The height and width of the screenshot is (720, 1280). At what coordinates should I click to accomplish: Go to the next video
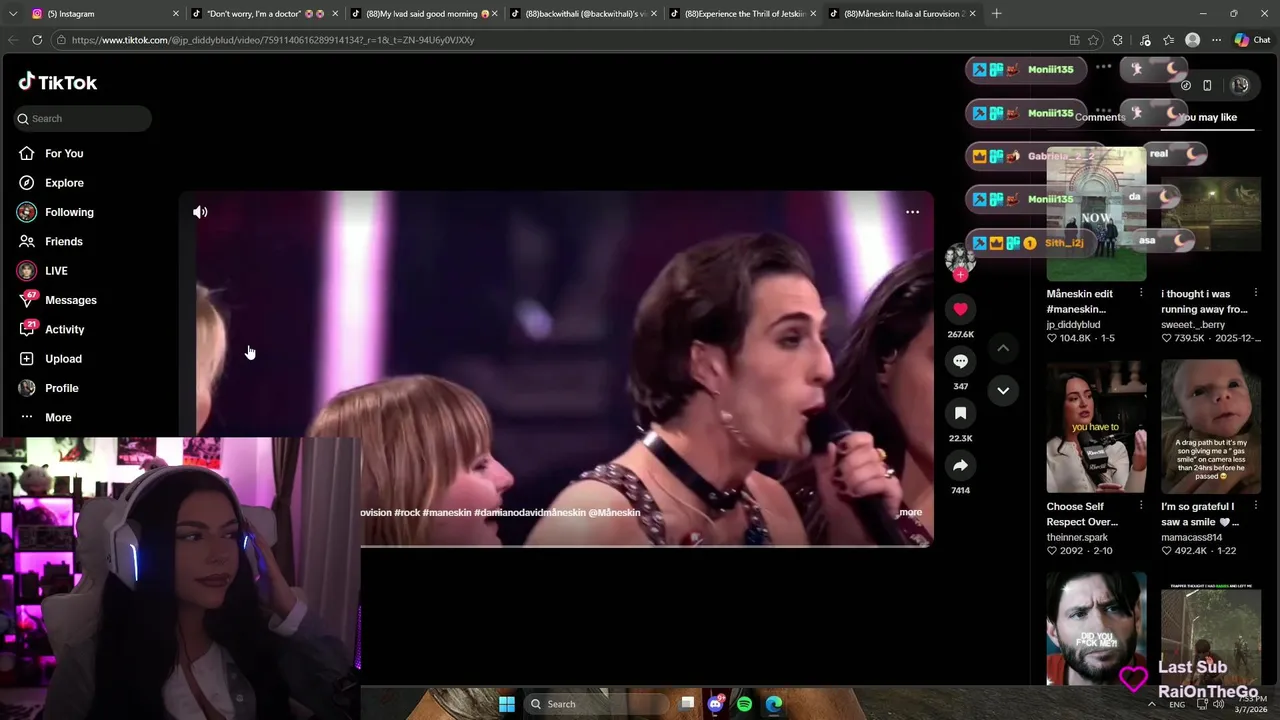click(1003, 390)
